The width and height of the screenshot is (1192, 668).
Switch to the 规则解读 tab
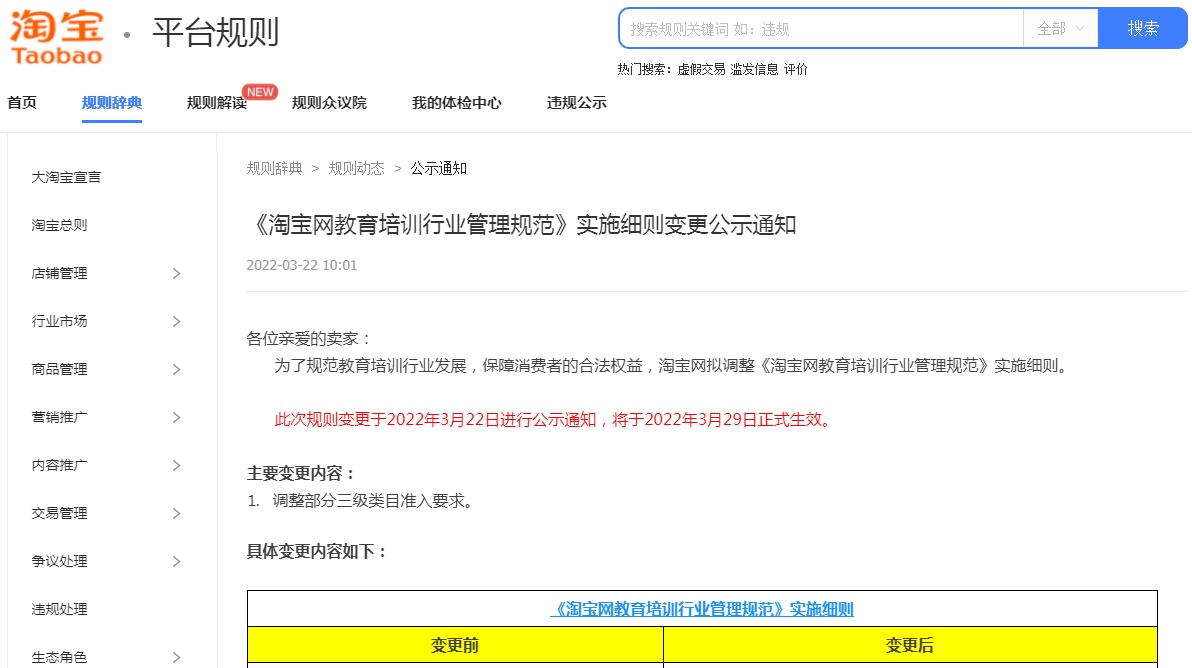point(217,103)
